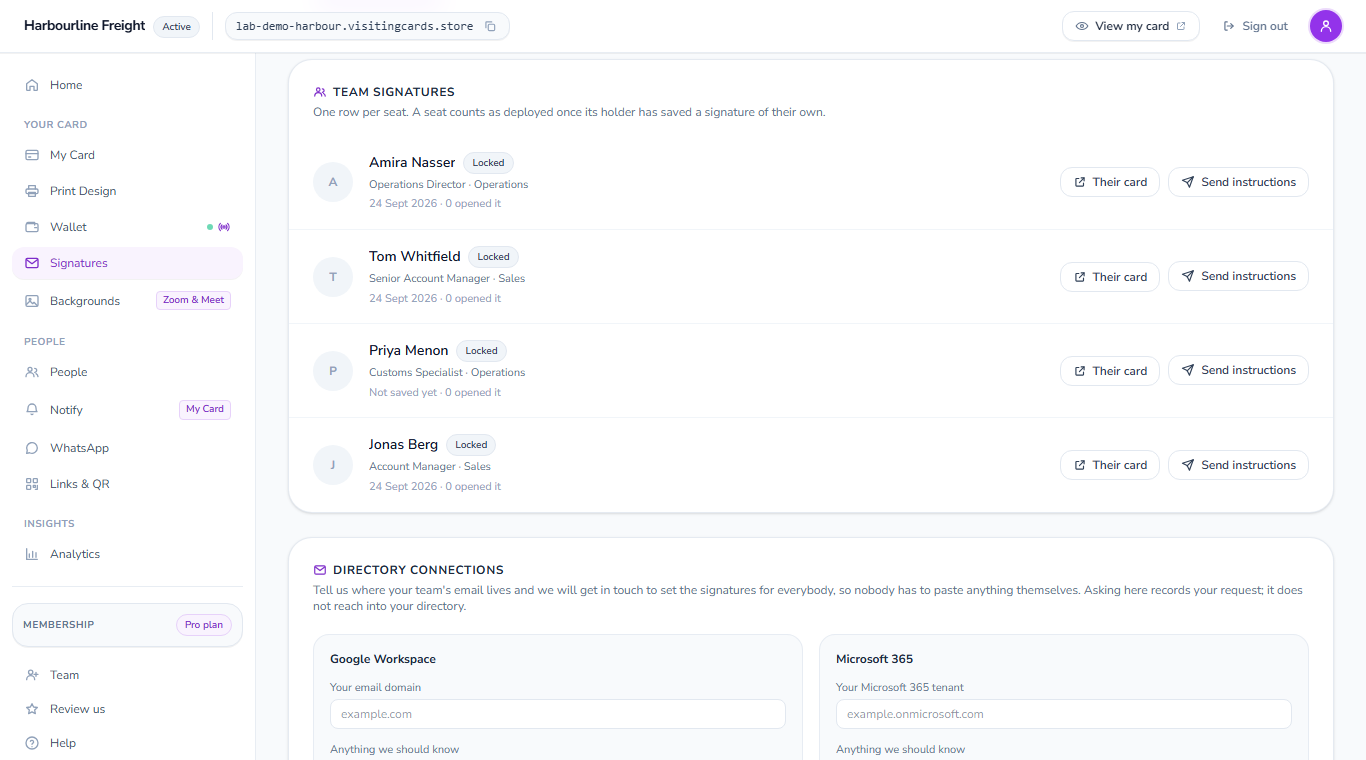Click the Harbourline Freight brand name

click(85, 26)
